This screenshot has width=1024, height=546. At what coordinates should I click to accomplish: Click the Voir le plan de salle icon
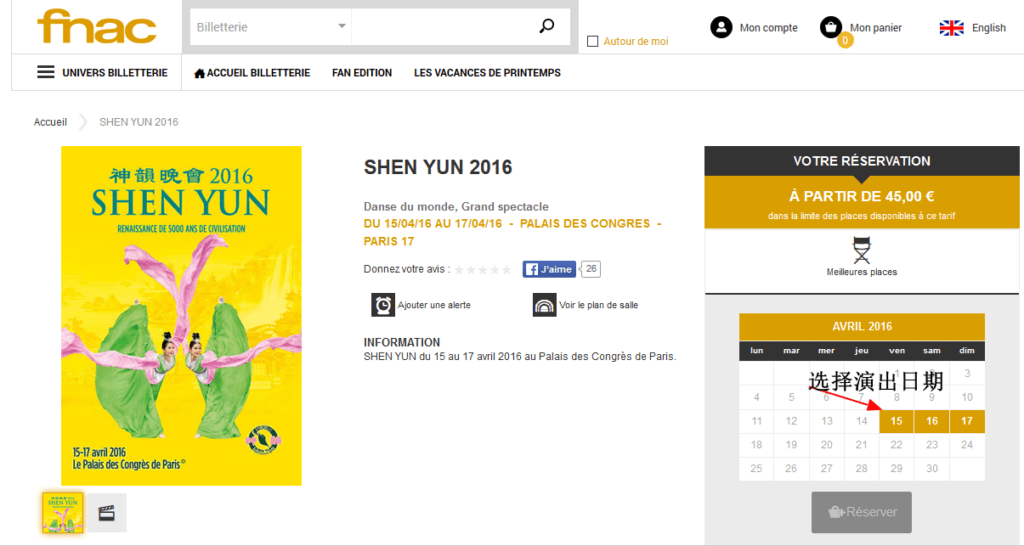(x=544, y=305)
